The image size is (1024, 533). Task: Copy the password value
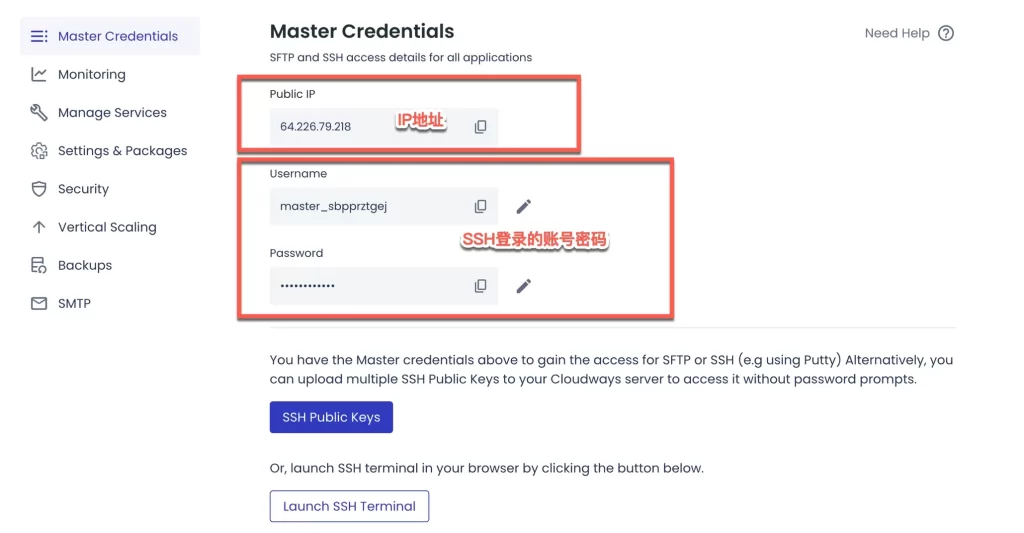point(480,286)
